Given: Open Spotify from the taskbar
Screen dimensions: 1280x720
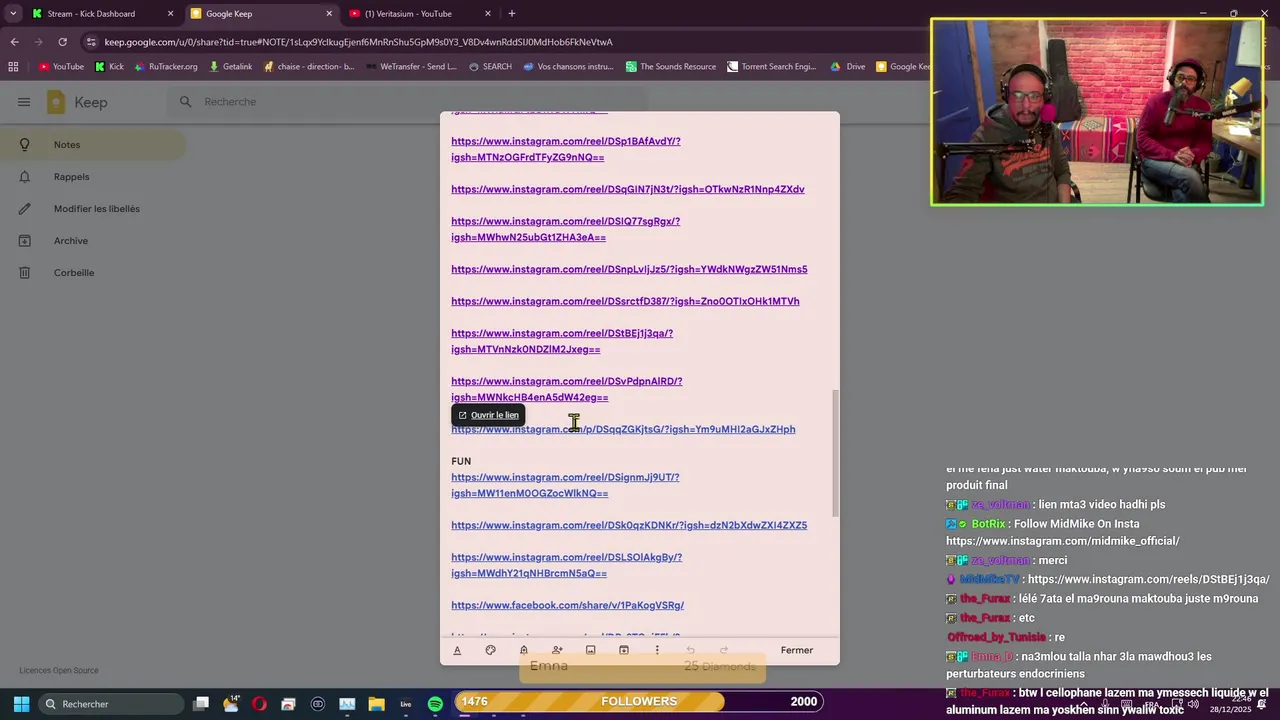Looking at the screenshot, I should tap(435, 704).
